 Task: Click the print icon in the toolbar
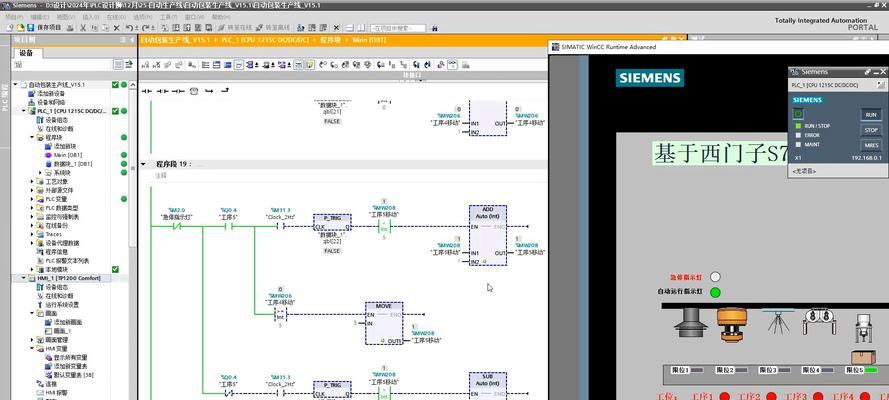70,27
